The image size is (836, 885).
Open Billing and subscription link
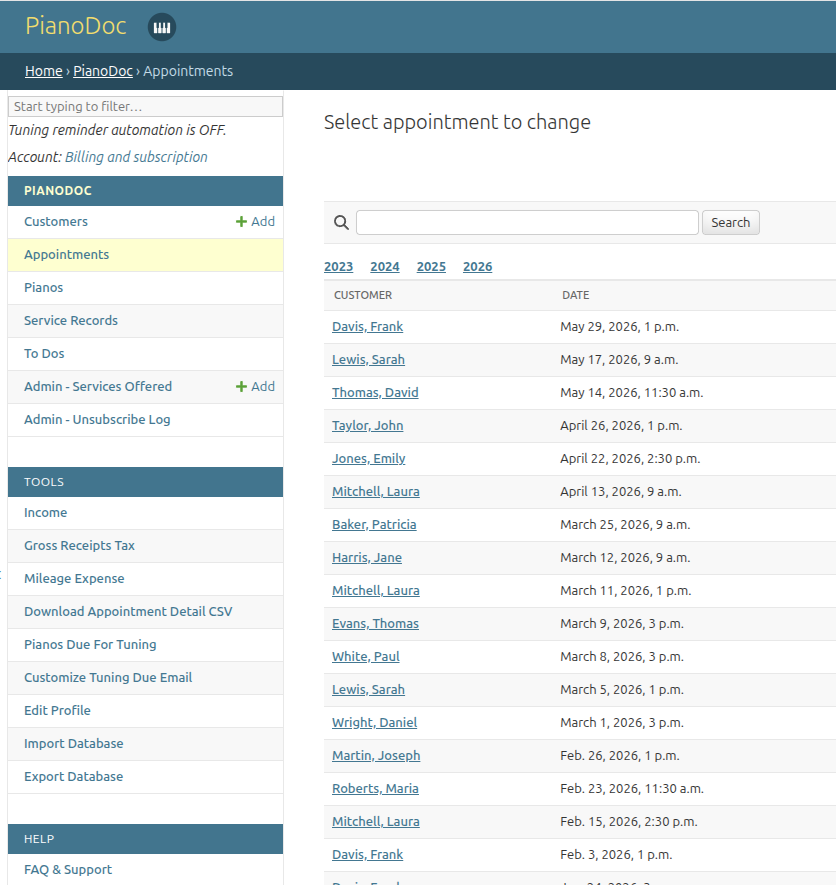[136, 157]
